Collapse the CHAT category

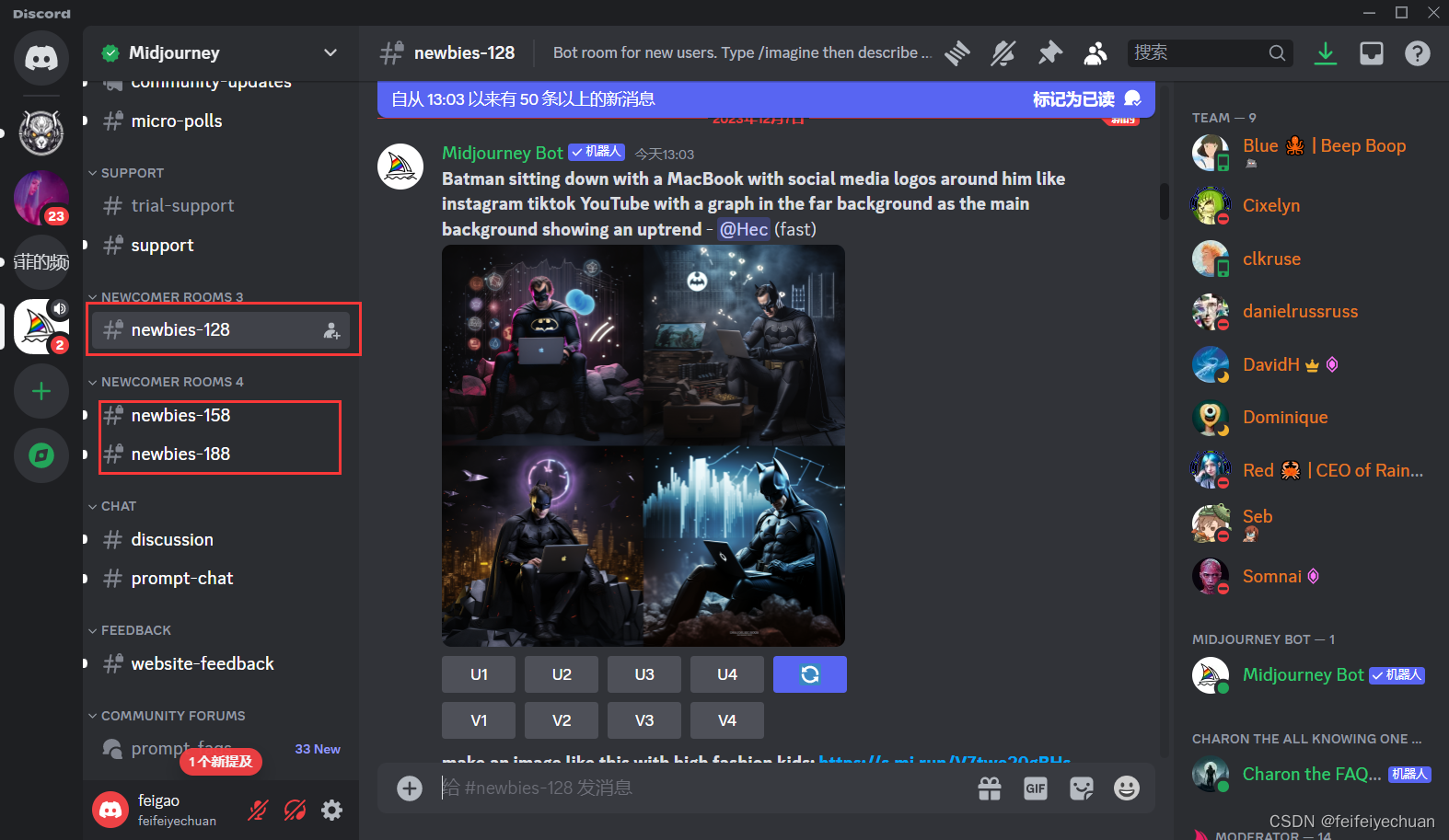112,506
